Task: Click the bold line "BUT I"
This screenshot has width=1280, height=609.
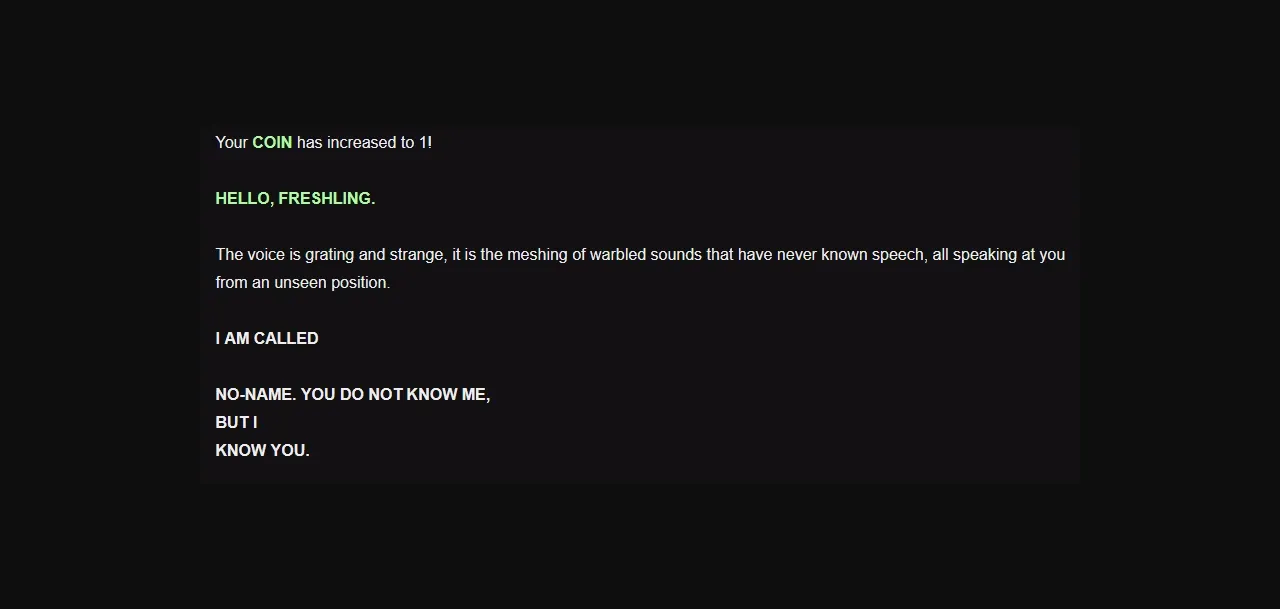Action: (236, 422)
